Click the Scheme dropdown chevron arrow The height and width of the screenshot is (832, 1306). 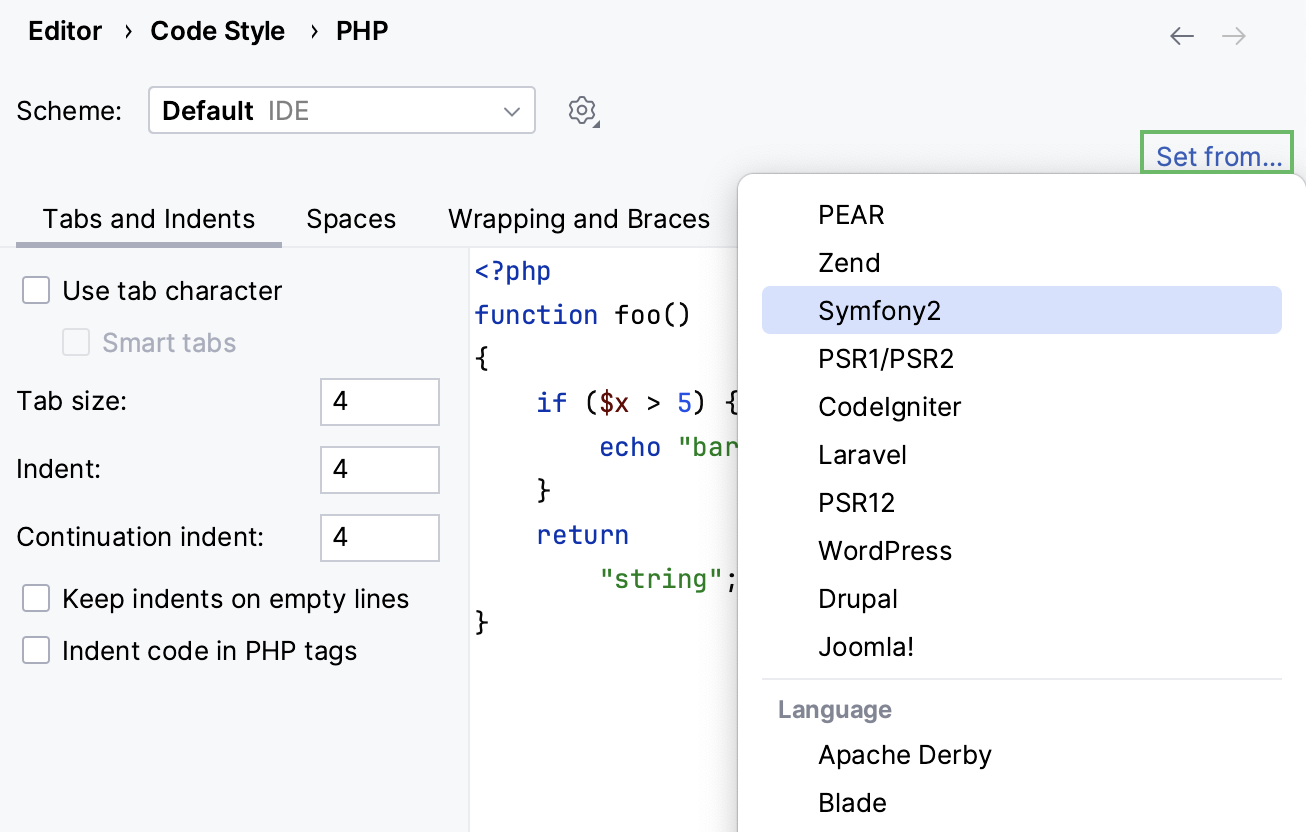[512, 111]
